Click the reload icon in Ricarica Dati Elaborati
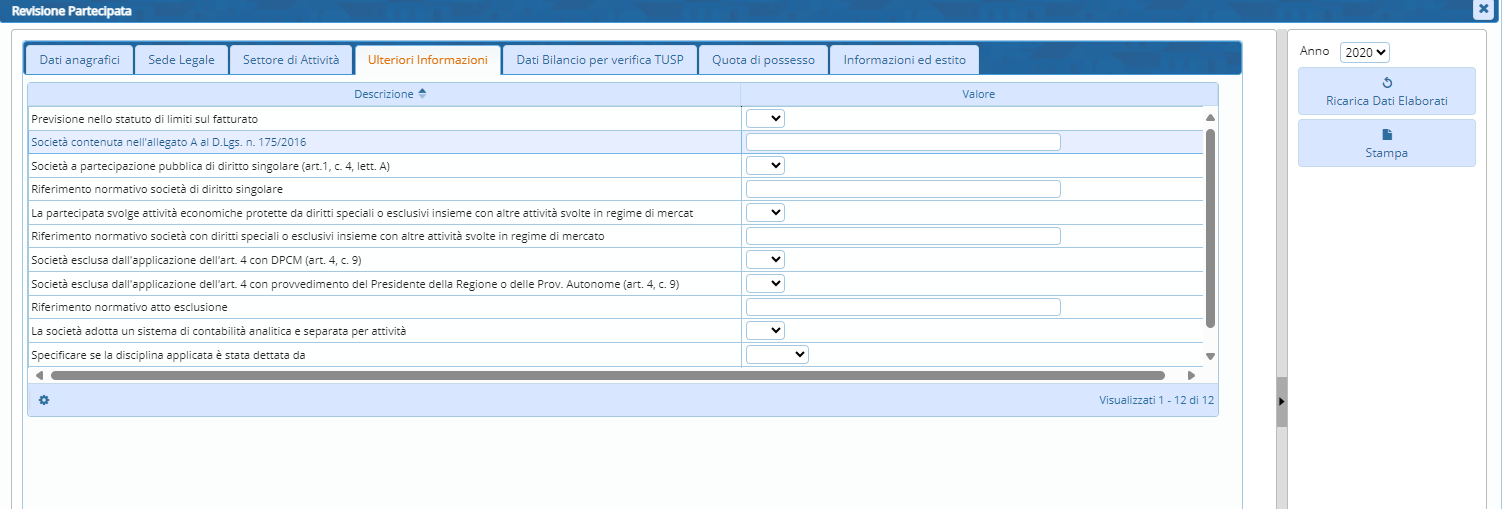Screen dimensions: 1502x509 click(1386, 83)
